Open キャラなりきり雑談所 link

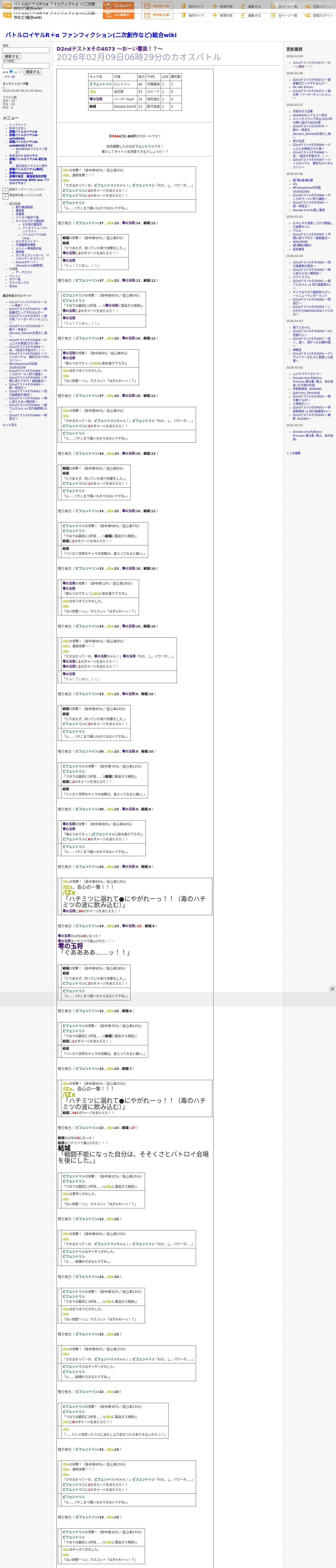[30, 221]
